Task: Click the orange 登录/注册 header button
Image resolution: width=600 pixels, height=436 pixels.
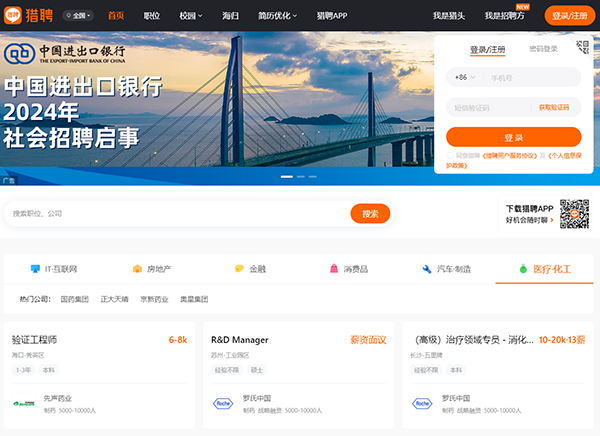Action: tap(570, 16)
